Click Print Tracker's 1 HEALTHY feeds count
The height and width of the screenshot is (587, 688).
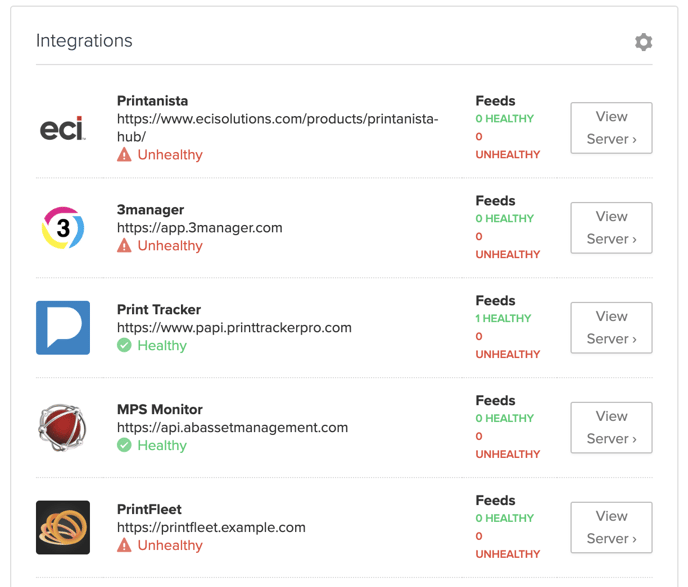pos(503,318)
